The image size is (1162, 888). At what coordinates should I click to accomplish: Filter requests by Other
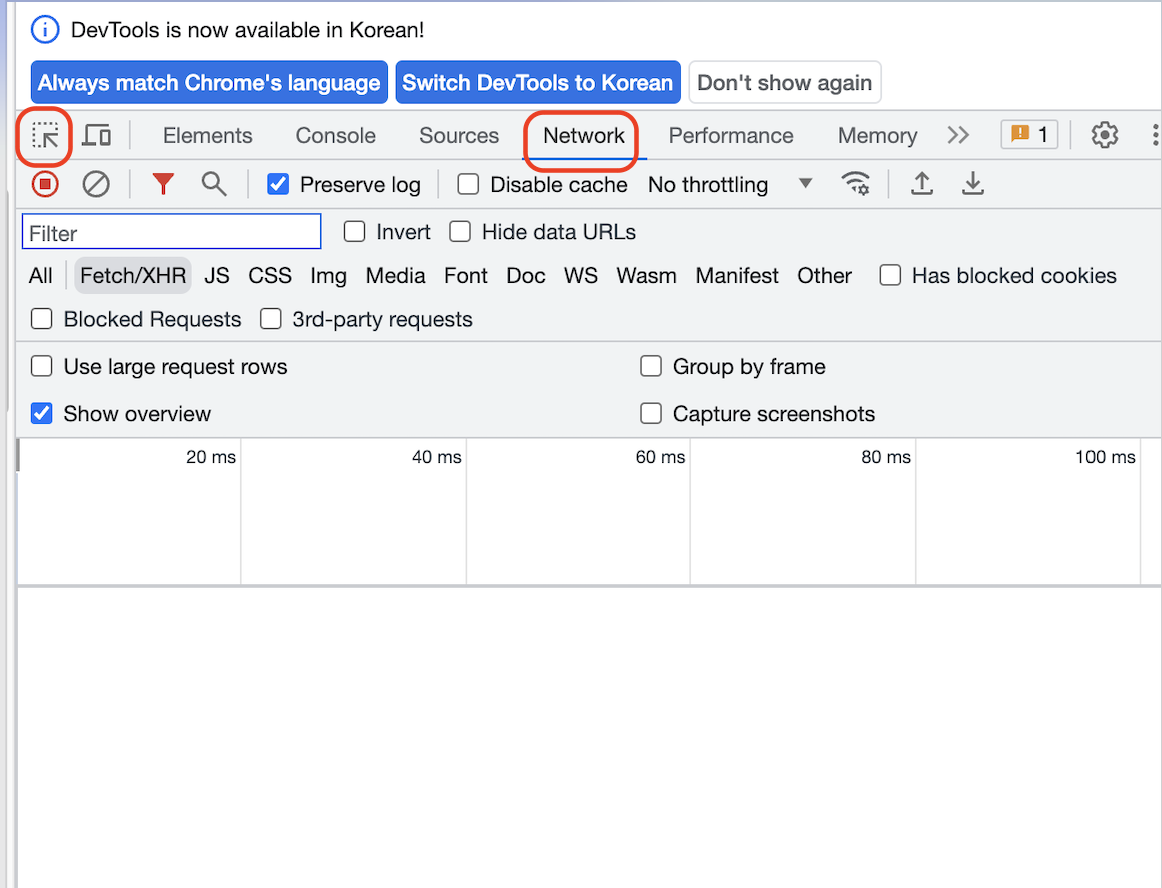coord(824,276)
